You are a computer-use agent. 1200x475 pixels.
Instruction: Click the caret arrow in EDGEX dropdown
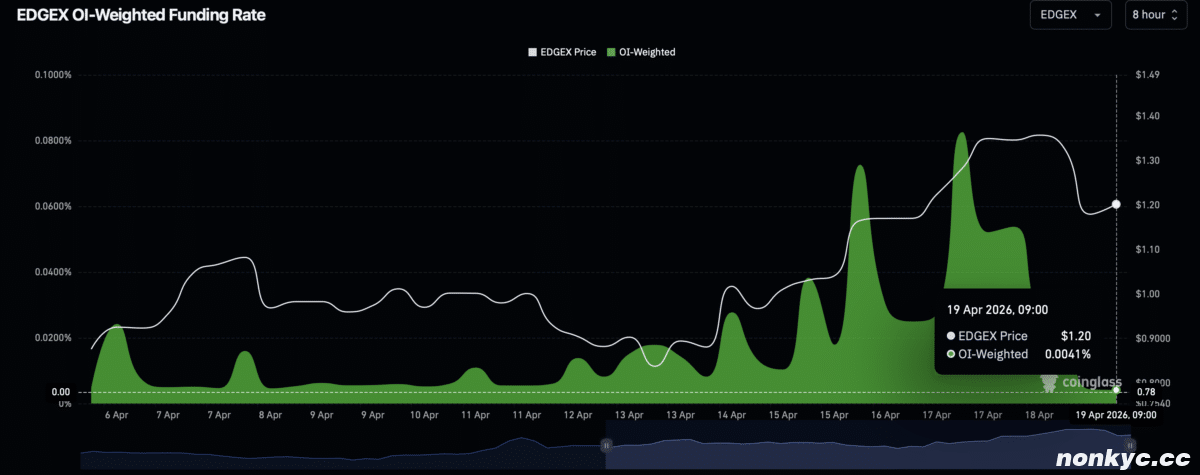1097,15
